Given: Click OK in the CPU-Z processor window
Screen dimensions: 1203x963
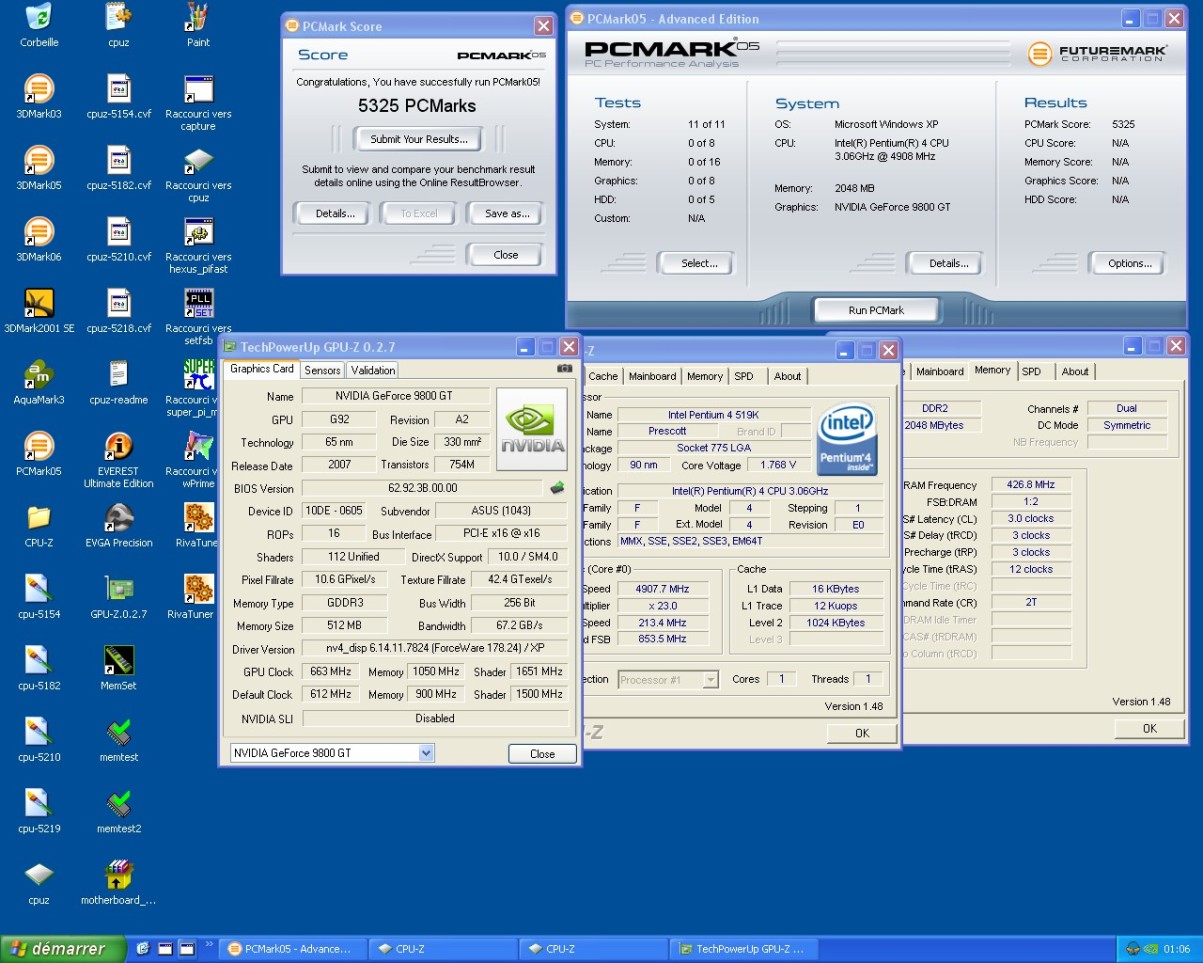Looking at the screenshot, I should click(861, 733).
